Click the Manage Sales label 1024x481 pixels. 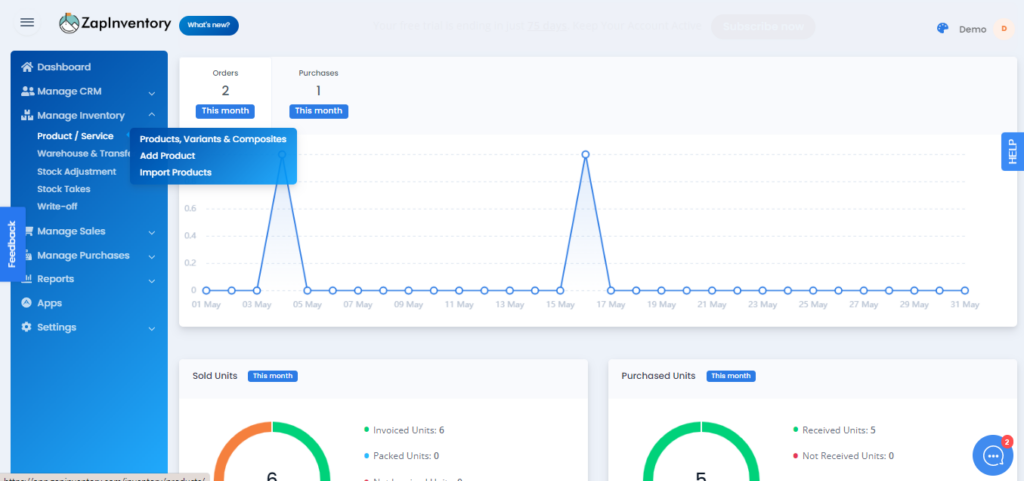pyautogui.click(x=71, y=231)
